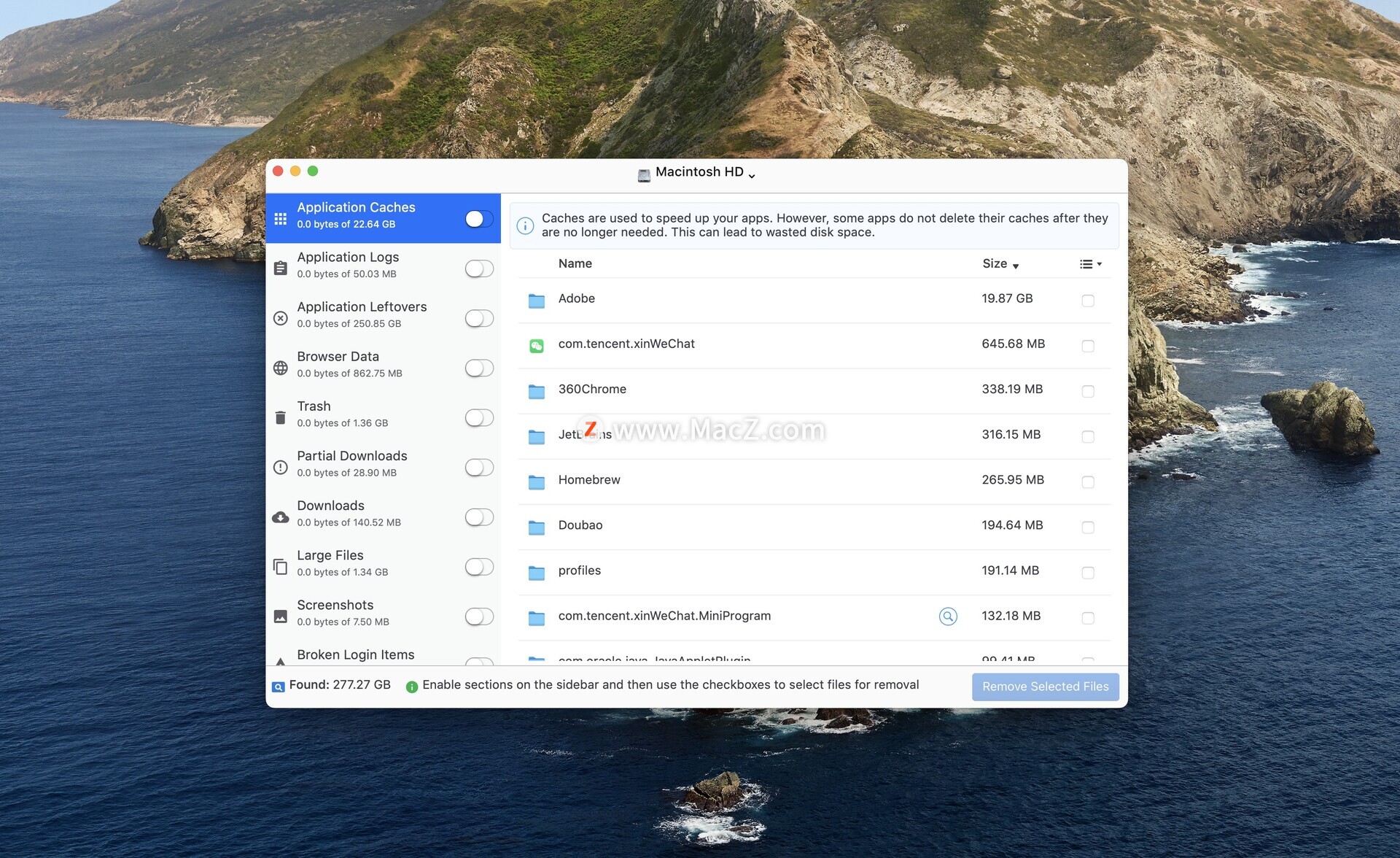Viewport: 1400px width, 858px height.
Task: Click the Partial Downloads warning icon
Action: click(x=280, y=467)
